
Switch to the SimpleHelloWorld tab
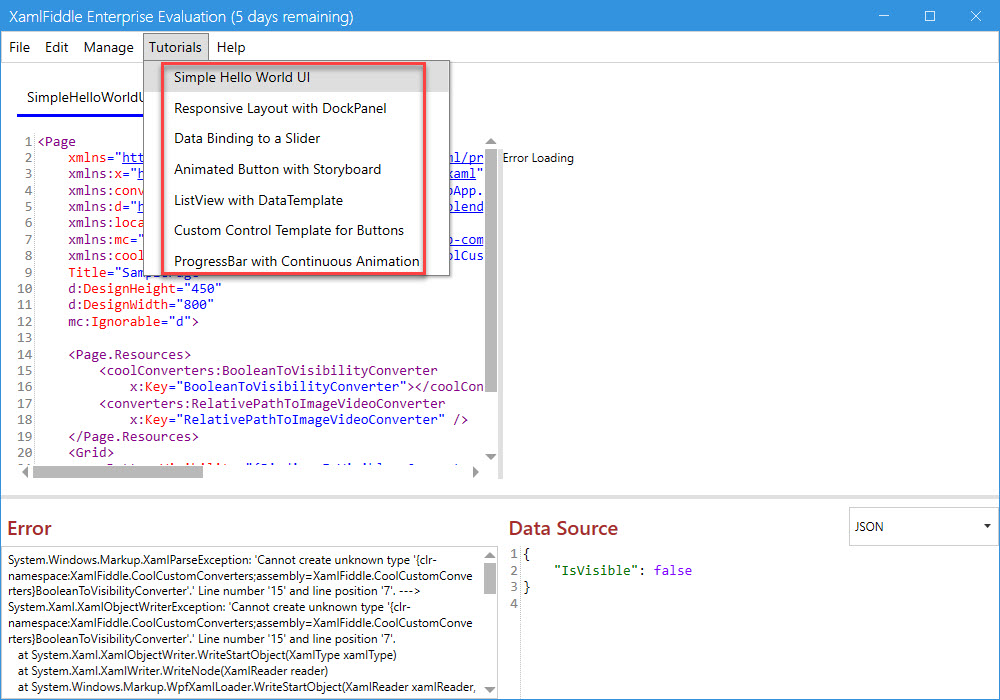pyautogui.click(x=81, y=98)
